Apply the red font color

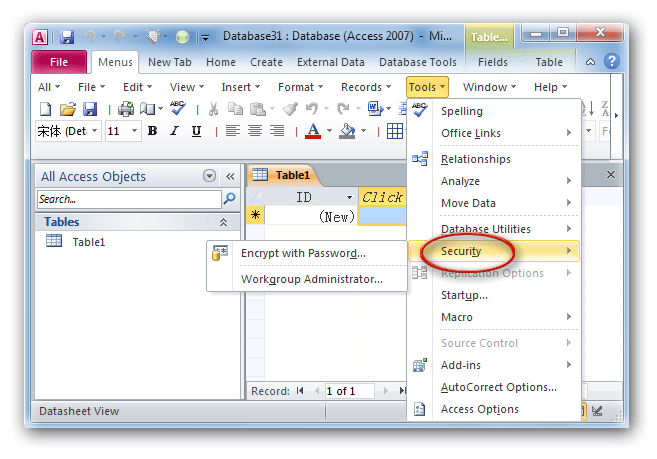313,131
